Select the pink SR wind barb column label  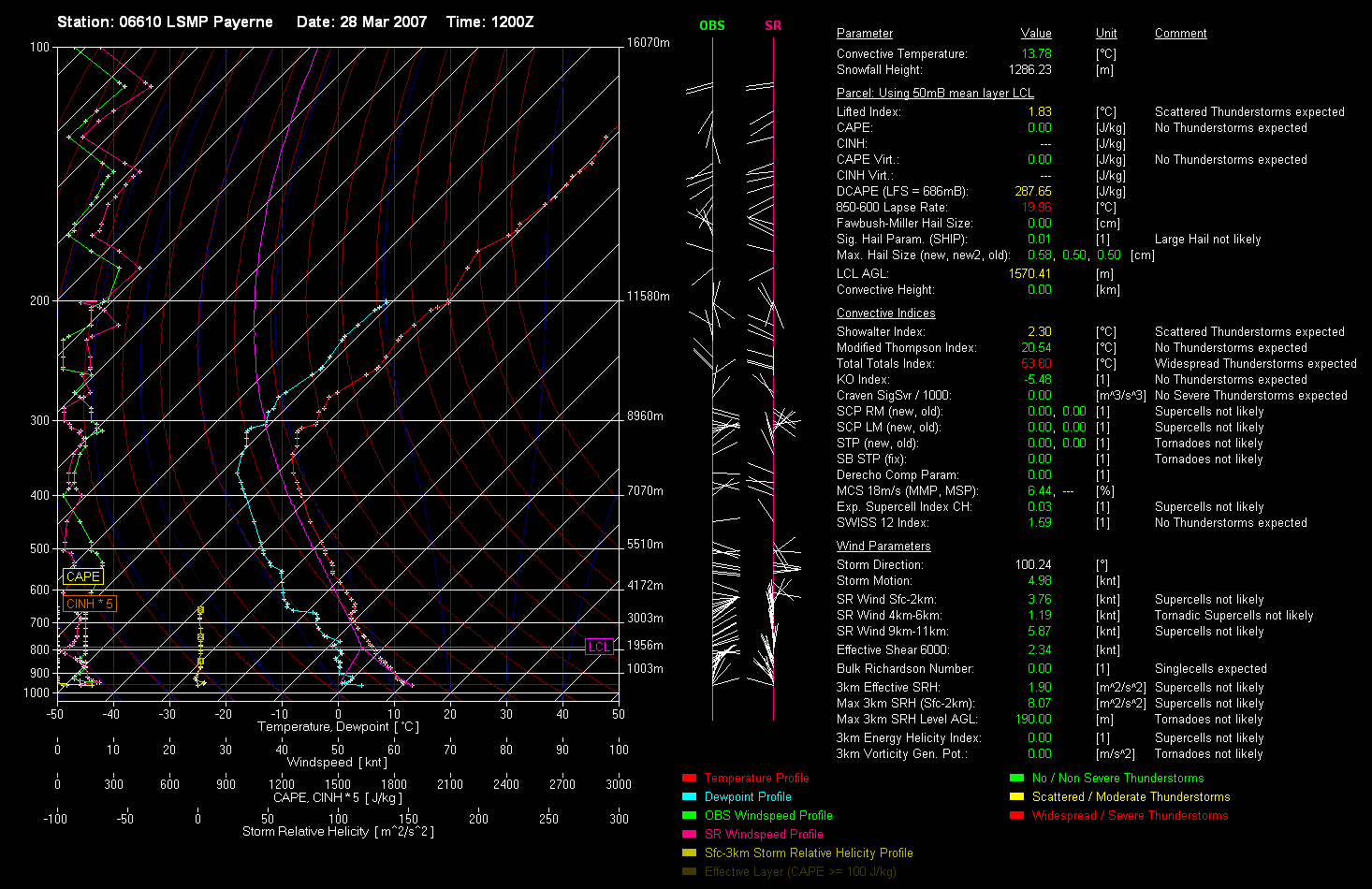click(x=773, y=25)
